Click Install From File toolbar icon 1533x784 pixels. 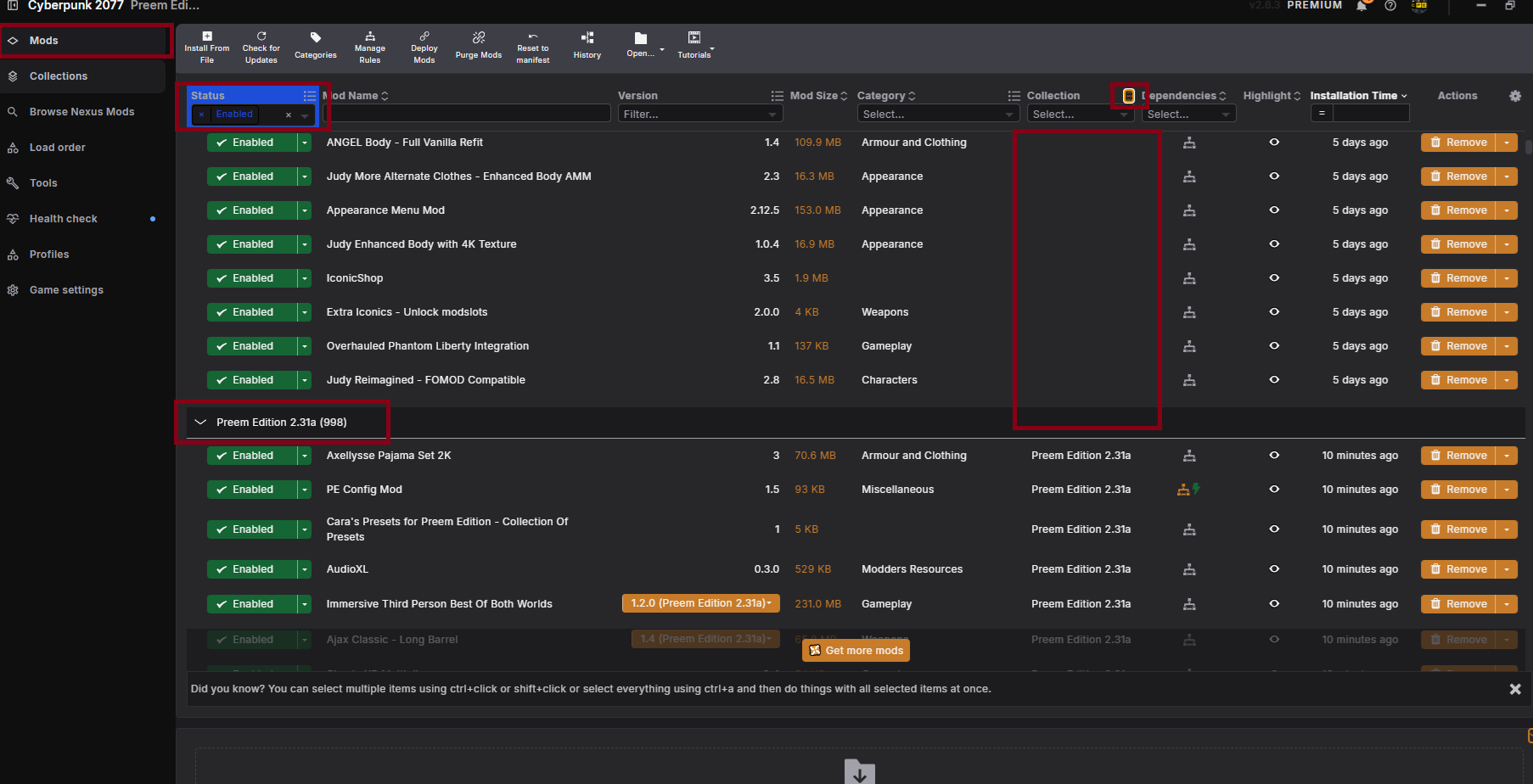(207, 48)
